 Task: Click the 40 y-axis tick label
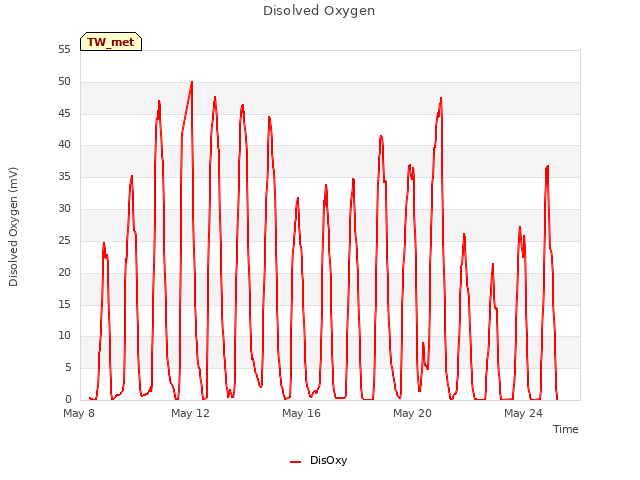click(x=64, y=144)
